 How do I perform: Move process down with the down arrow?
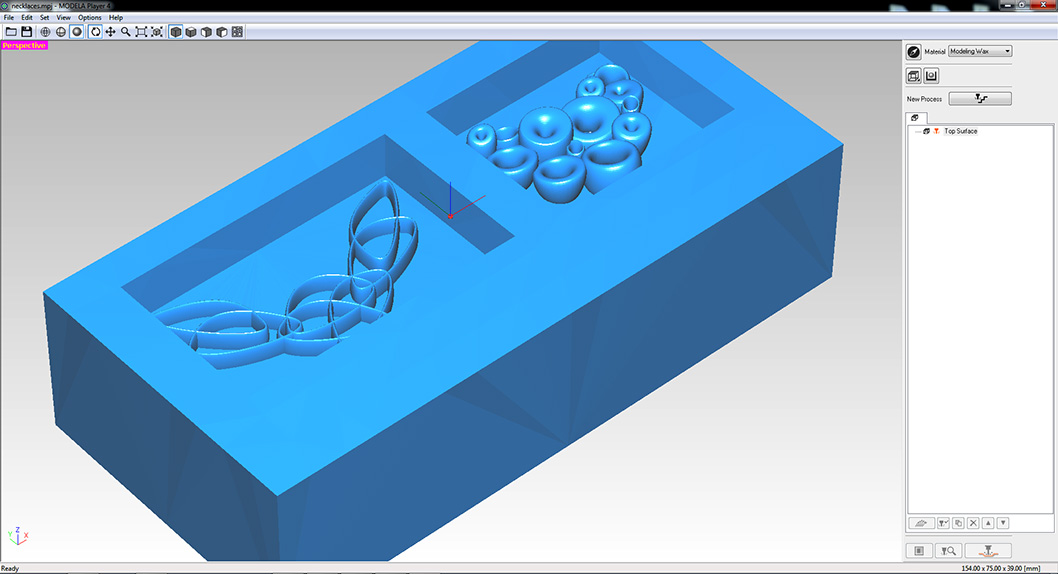pyautogui.click(x=1003, y=523)
